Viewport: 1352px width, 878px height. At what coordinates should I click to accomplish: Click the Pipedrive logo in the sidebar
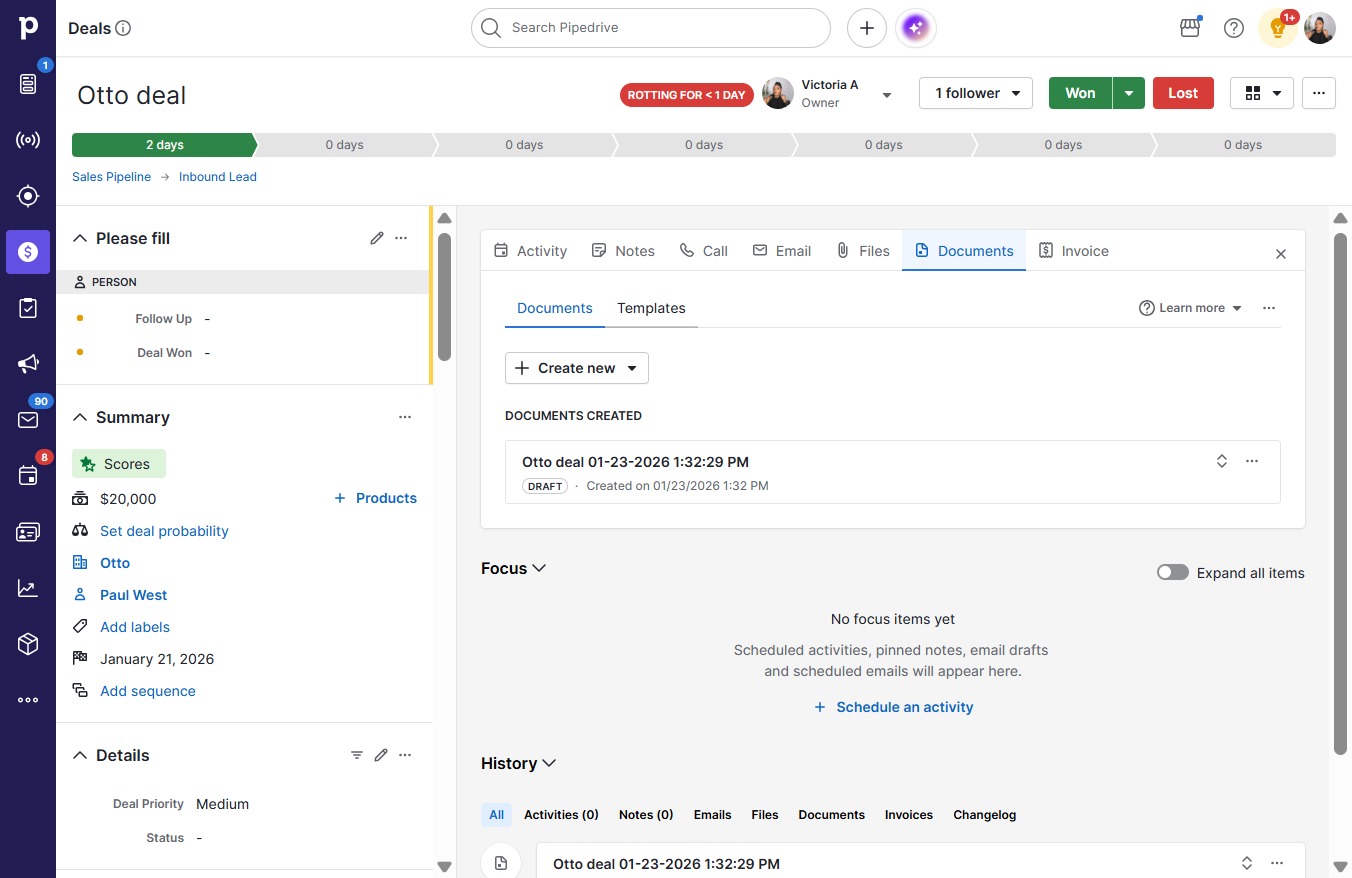point(28,28)
